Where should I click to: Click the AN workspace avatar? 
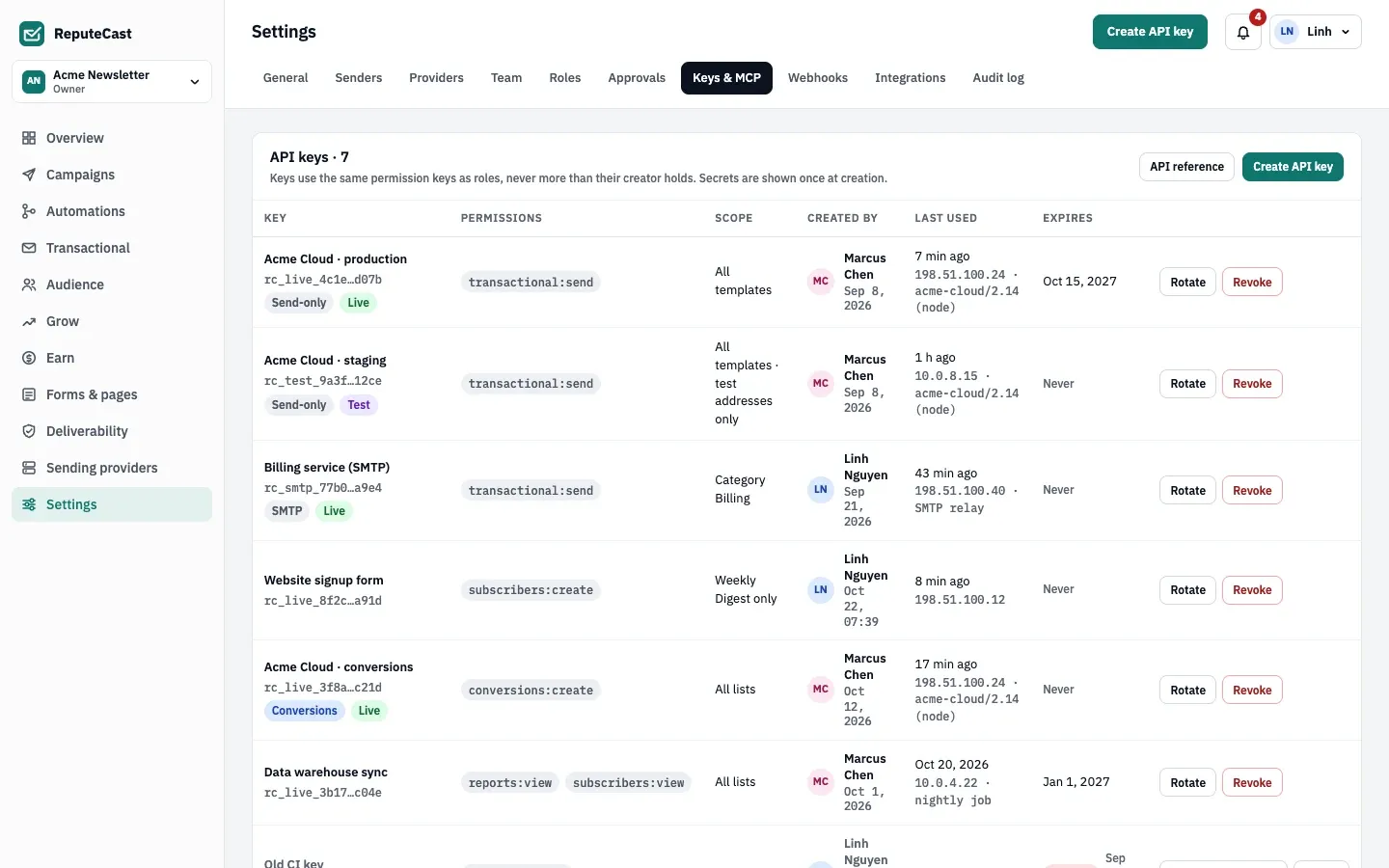pos(34,82)
